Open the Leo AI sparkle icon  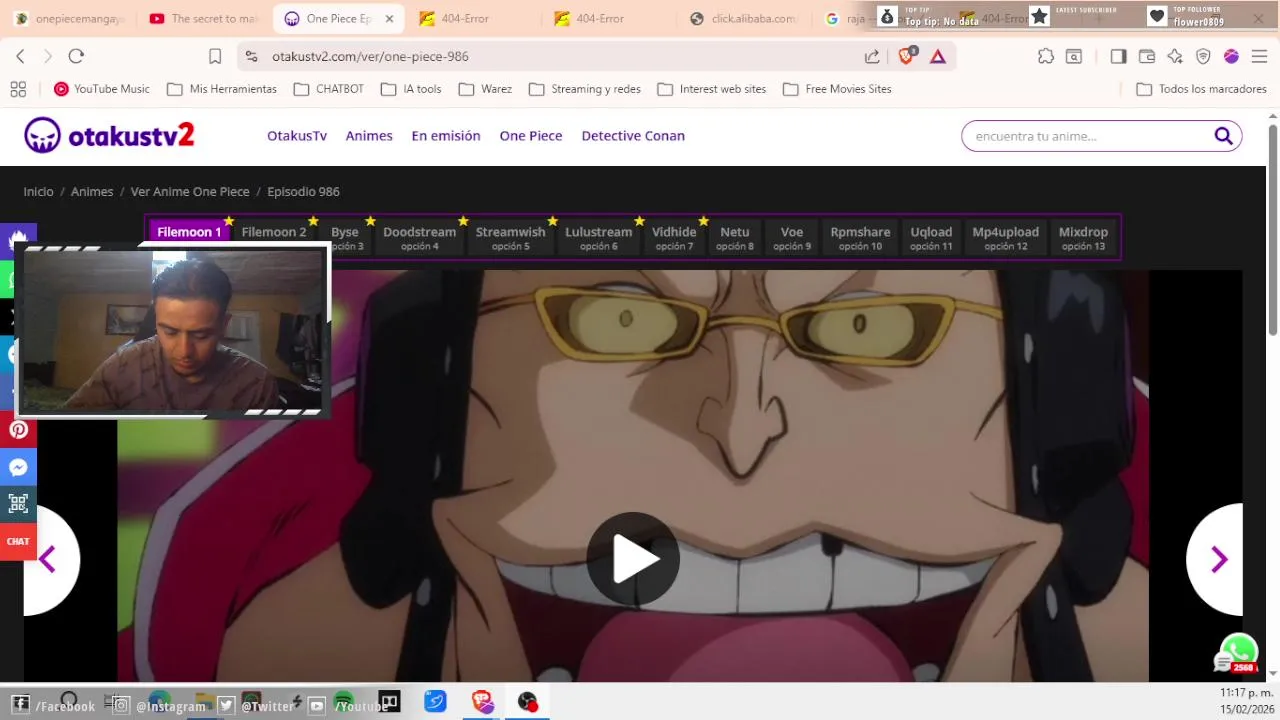tap(1175, 57)
